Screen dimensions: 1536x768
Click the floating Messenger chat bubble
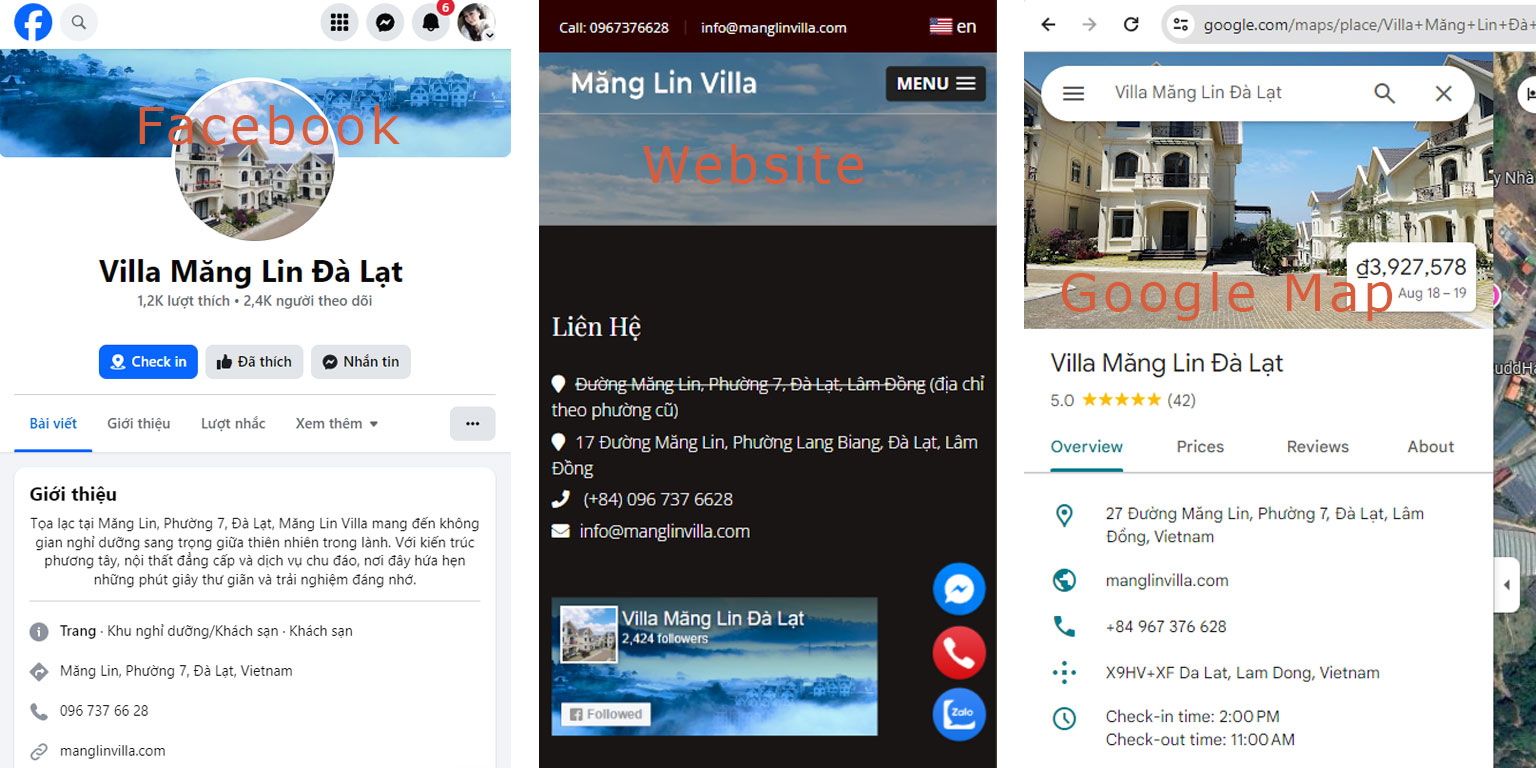(959, 589)
